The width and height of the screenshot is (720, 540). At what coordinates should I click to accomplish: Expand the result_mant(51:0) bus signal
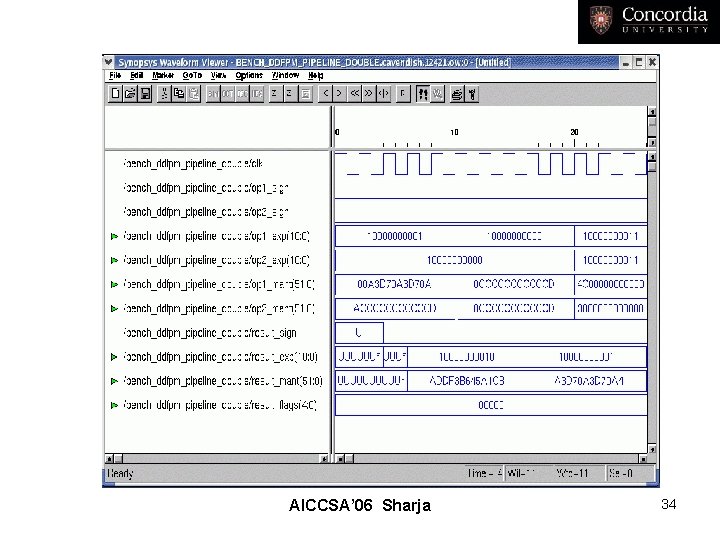(114, 381)
